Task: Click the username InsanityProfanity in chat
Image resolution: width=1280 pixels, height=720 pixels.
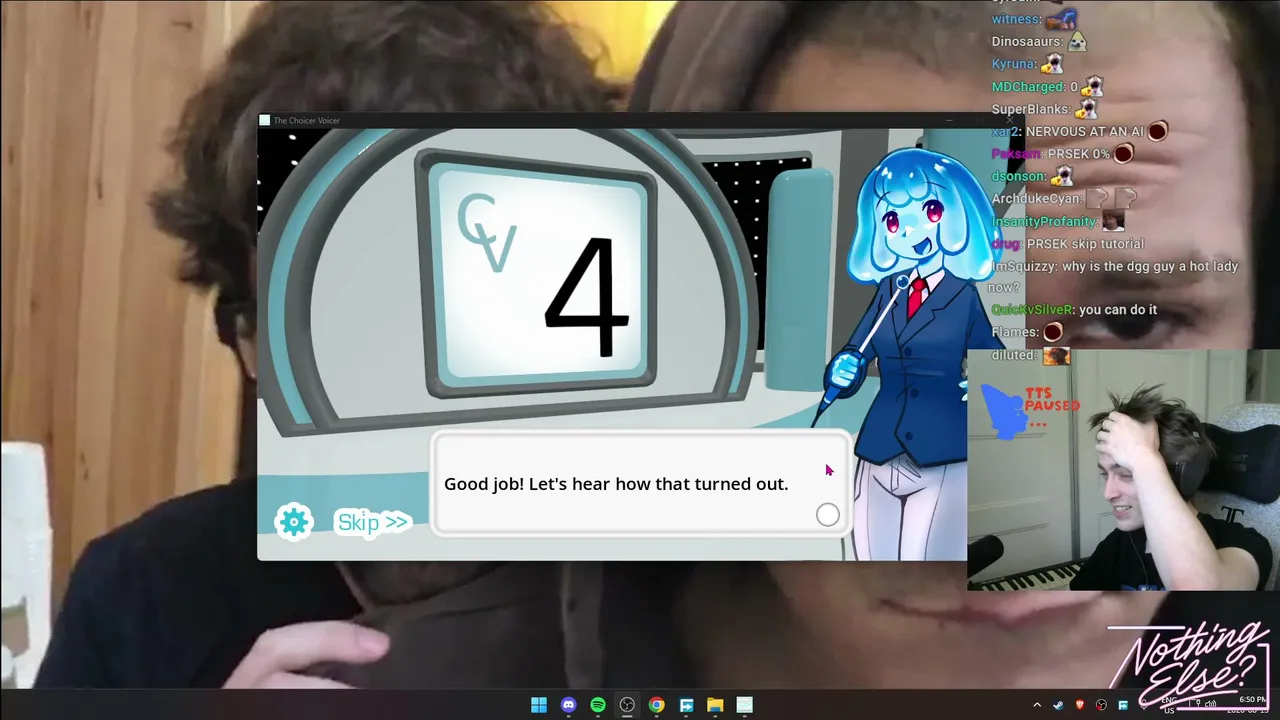Action: [x=1044, y=221]
